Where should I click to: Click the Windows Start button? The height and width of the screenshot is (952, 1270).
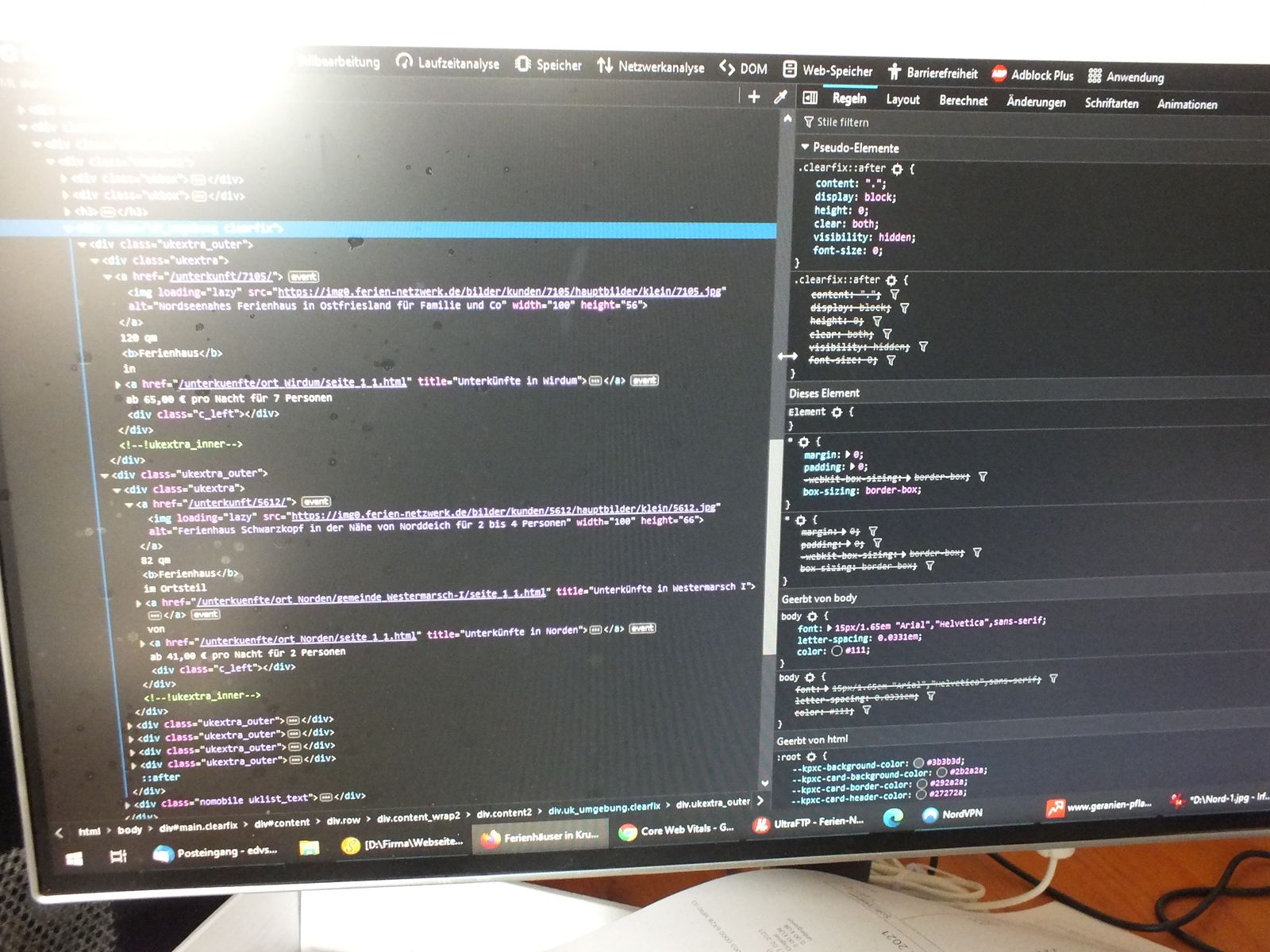click(x=75, y=858)
